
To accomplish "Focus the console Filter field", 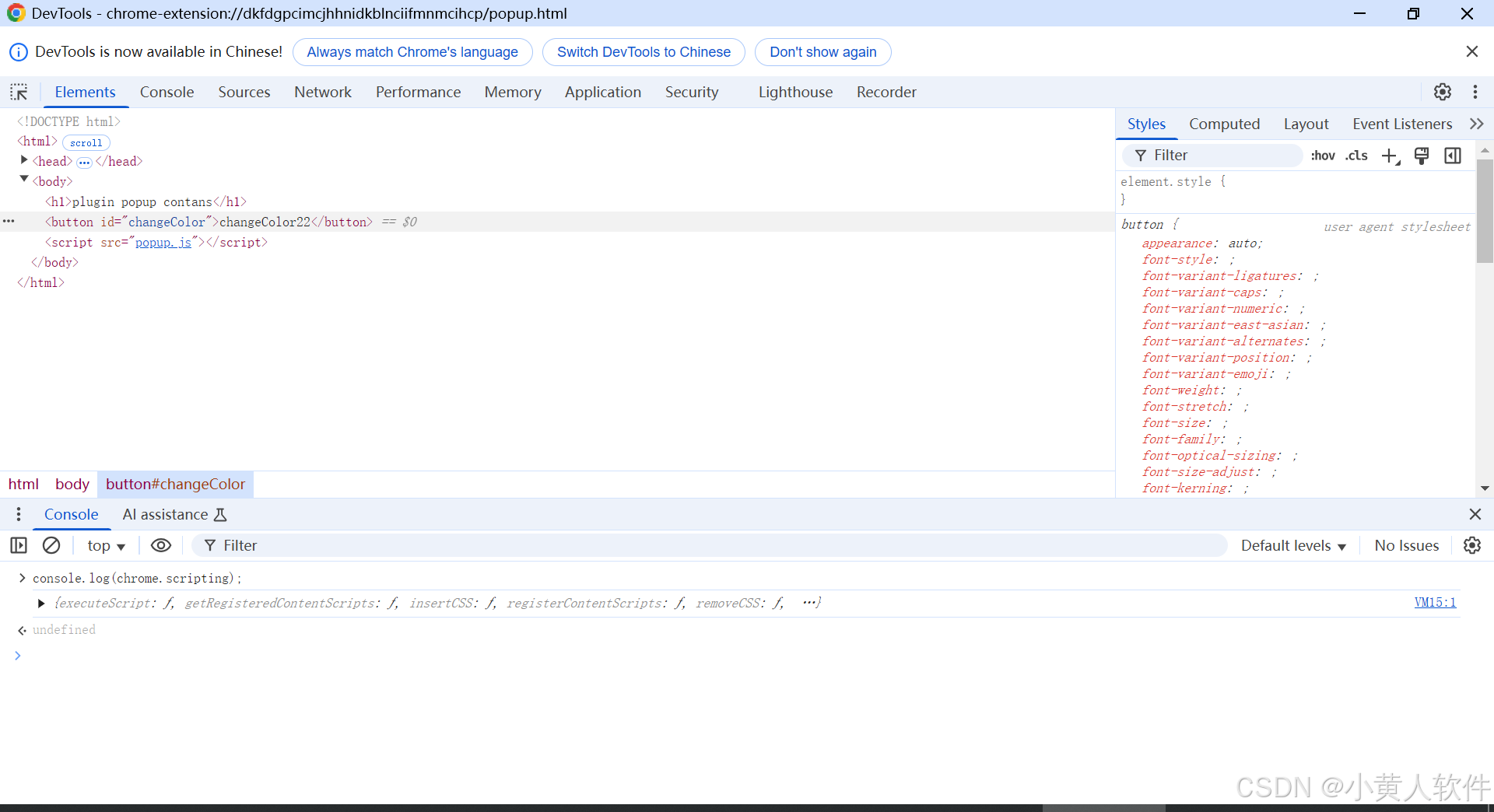I will [x=709, y=545].
